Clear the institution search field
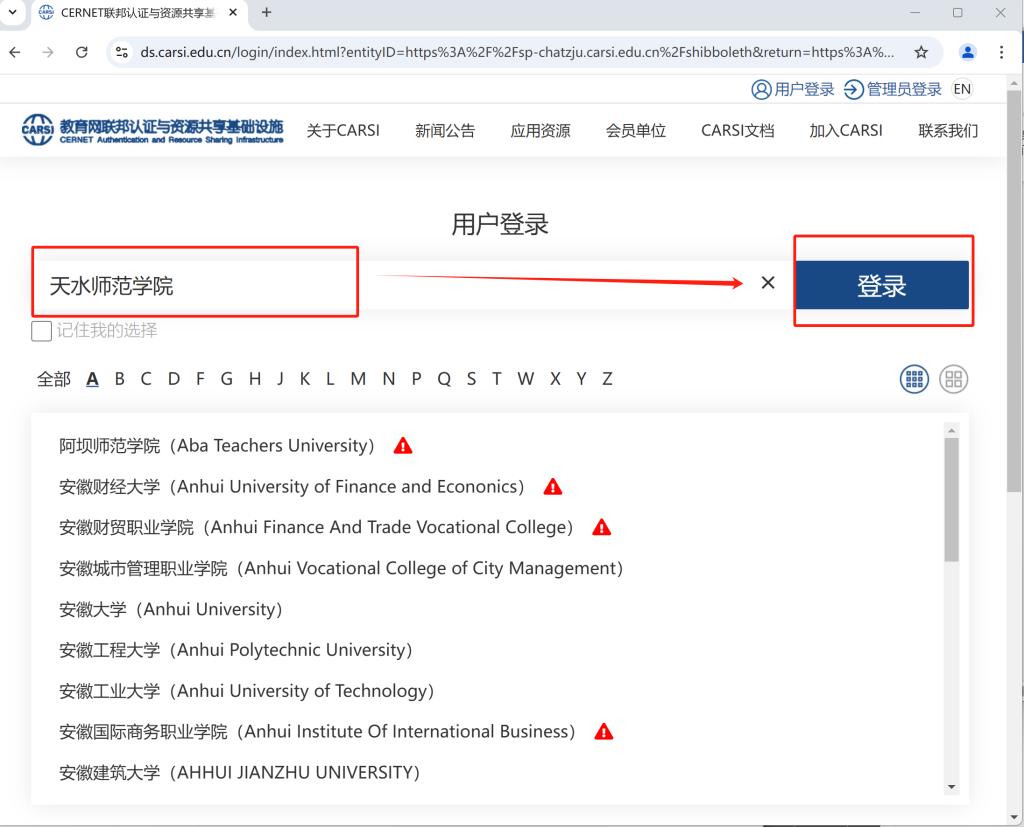This screenshot has height=827, width=1024. (768, 283)
